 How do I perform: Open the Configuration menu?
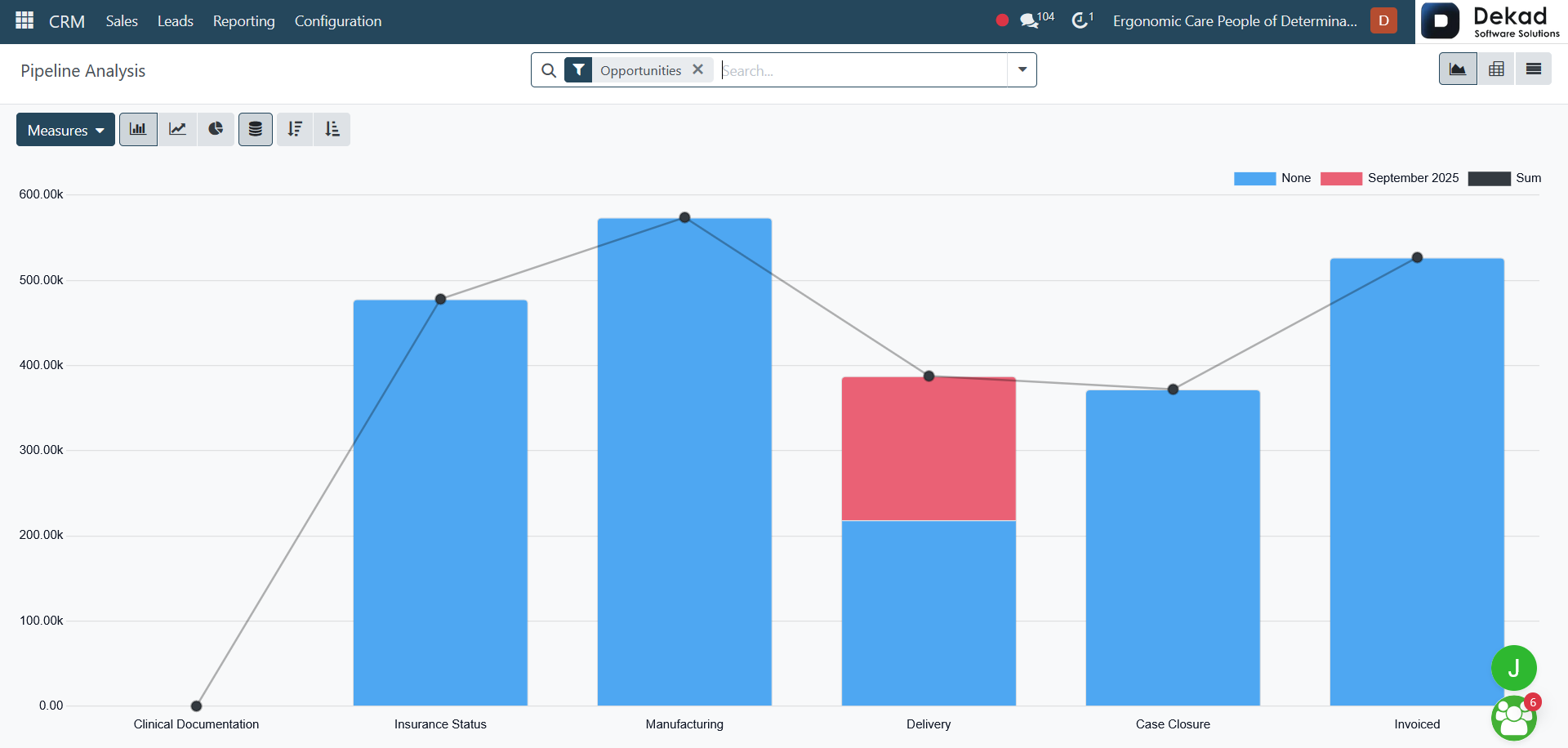pos(338,21)
